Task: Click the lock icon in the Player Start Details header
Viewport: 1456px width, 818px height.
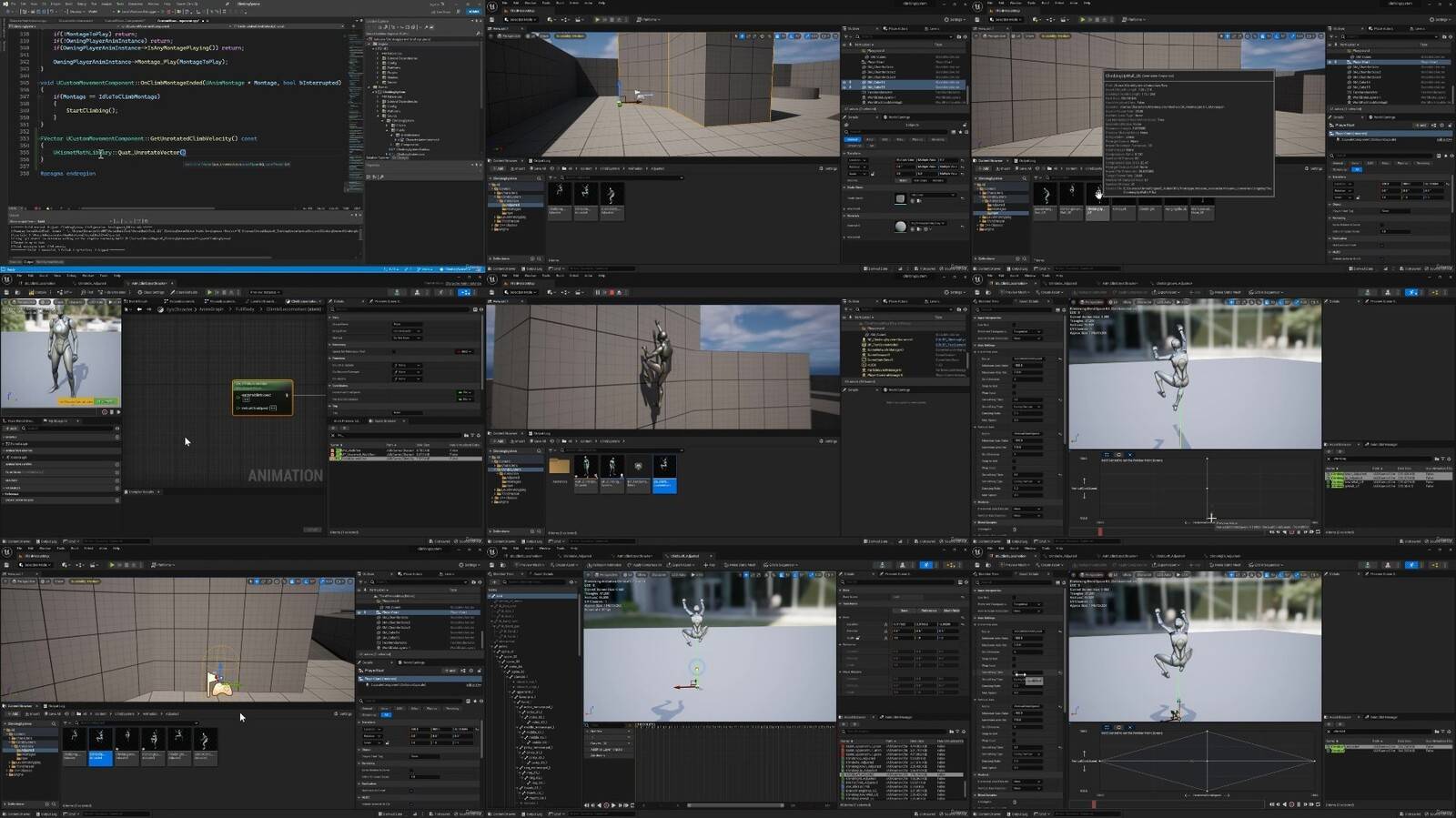Action: pyautogui.click(x=480, y=671)
